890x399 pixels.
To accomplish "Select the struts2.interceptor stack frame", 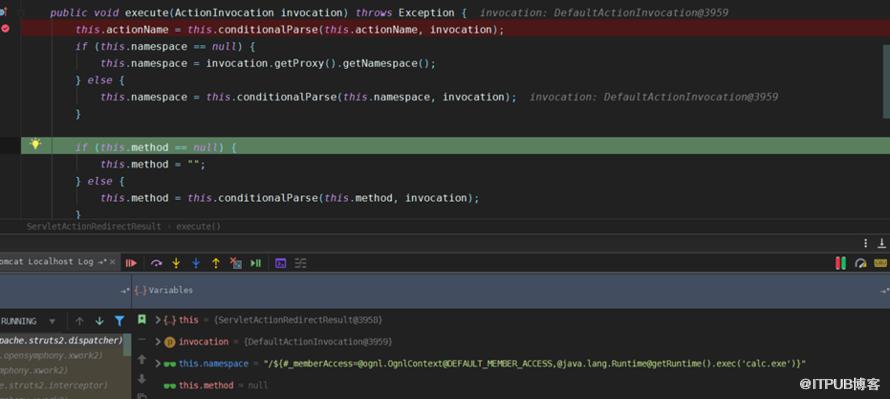I will (54, 385).
